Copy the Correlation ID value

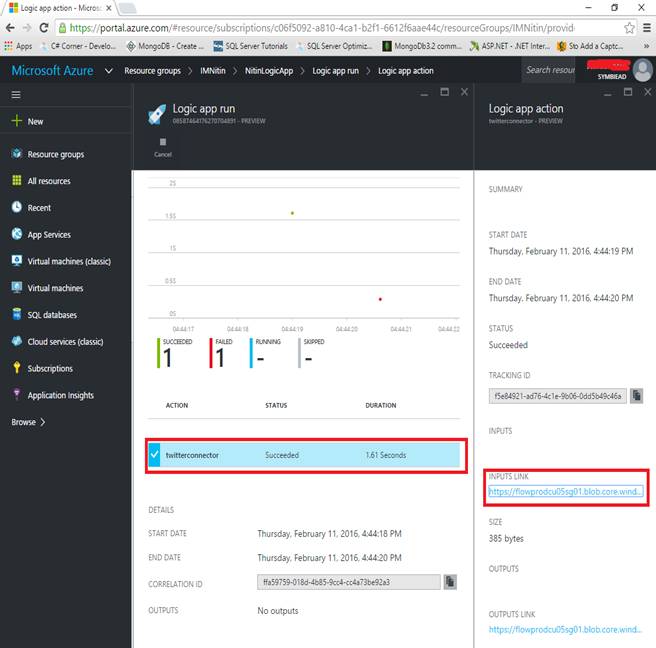(x=450, y=582)
